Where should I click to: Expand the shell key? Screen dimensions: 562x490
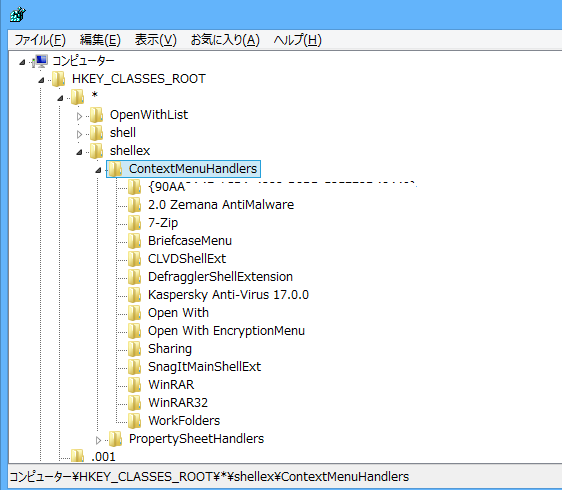80,134
